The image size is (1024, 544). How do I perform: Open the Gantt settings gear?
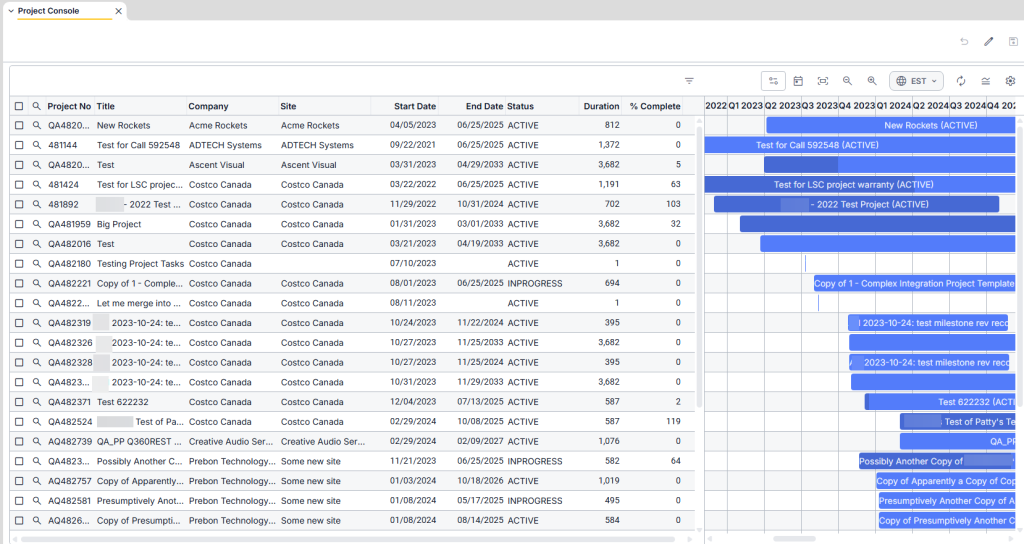(x=1010, y=81)
